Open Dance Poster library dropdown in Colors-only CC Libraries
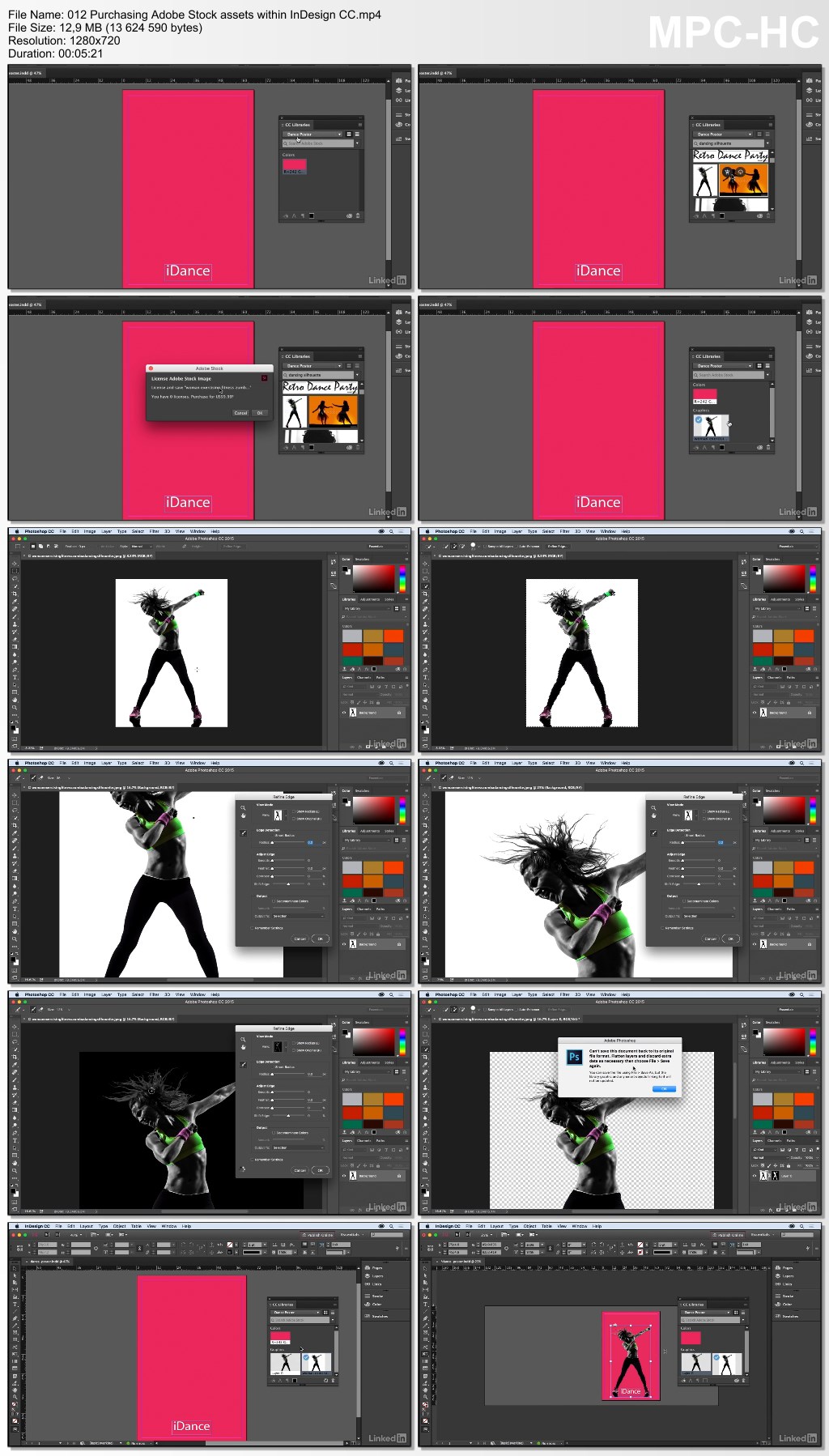Image resolution: width=829 pixels, height=1456 pixels. (312, 134)
